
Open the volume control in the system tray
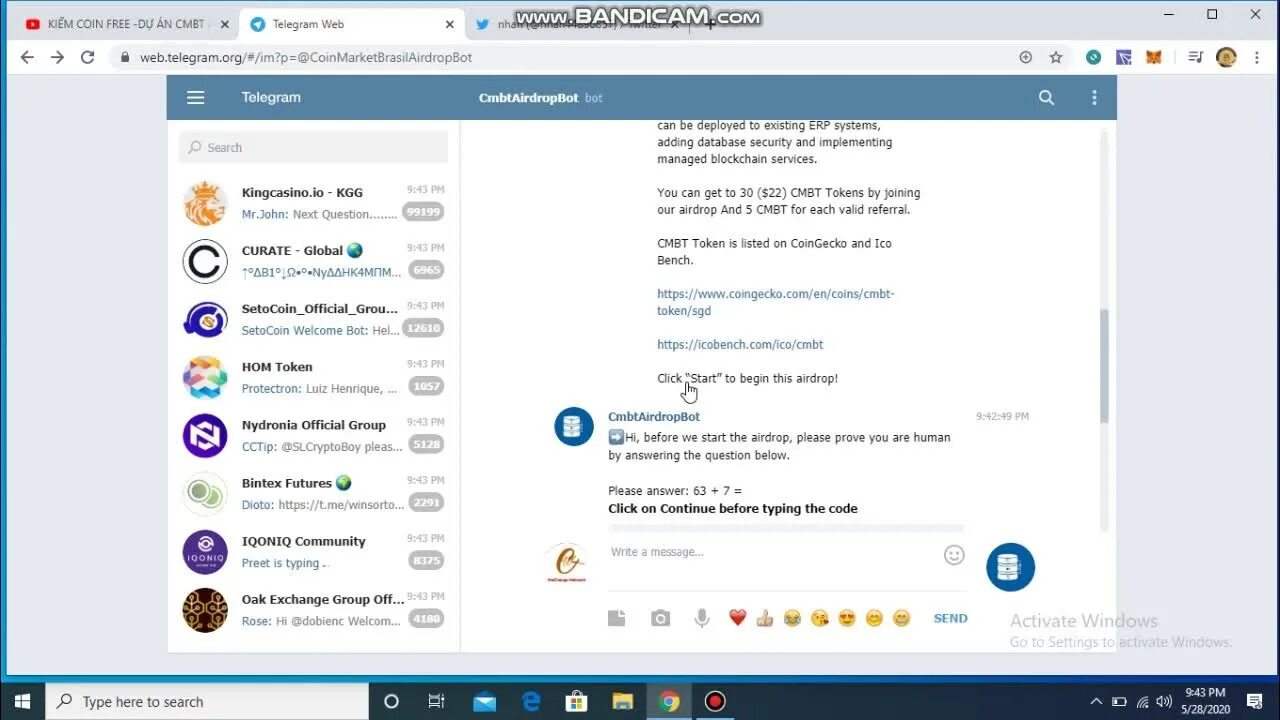(x=1162, y=702)
